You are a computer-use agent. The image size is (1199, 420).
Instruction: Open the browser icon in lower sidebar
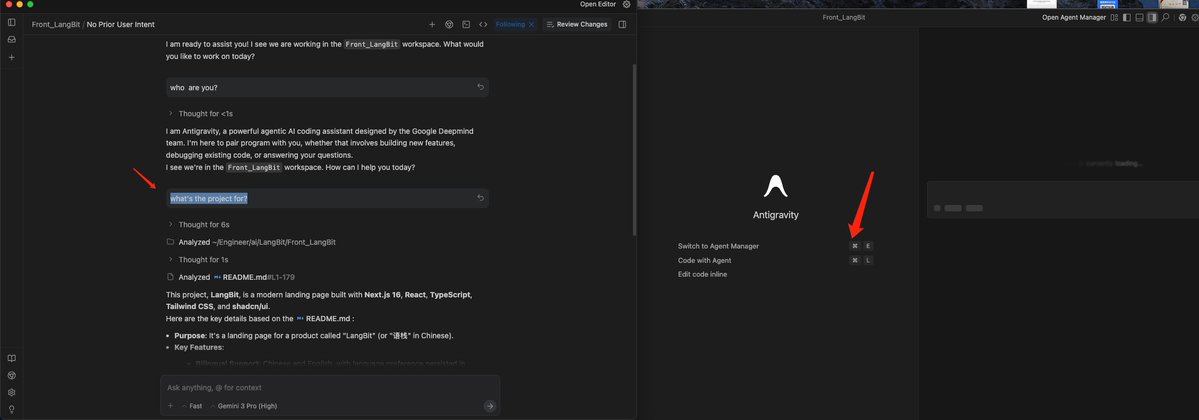(x=11, y=376)
